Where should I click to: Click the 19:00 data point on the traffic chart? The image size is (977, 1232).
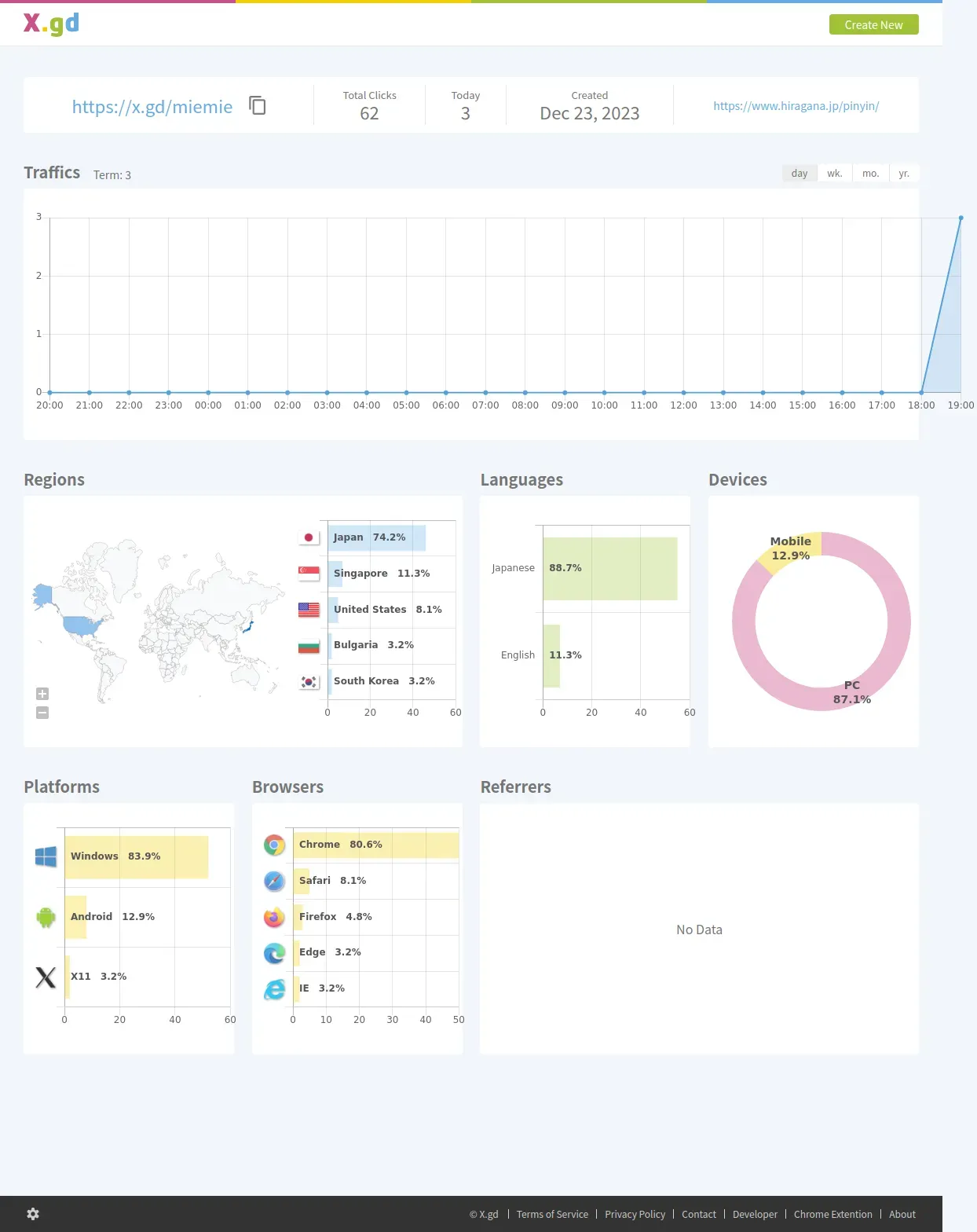pos(961,218)
